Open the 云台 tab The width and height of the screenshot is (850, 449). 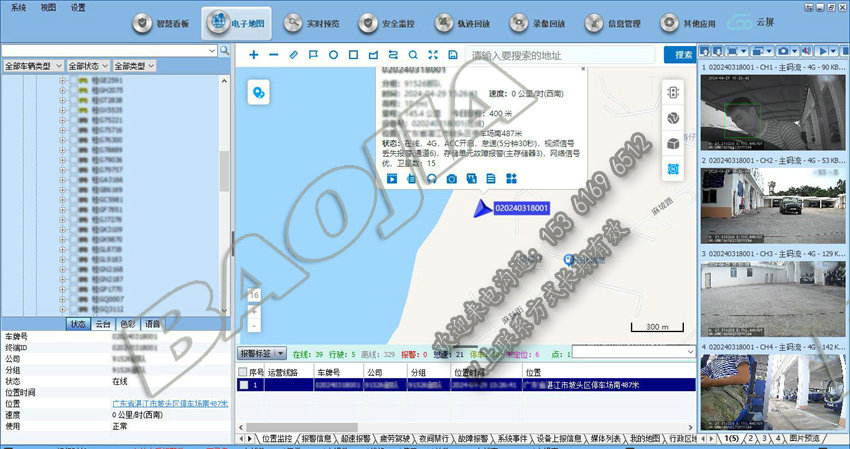pyautogui.click(x=103, y=324)
